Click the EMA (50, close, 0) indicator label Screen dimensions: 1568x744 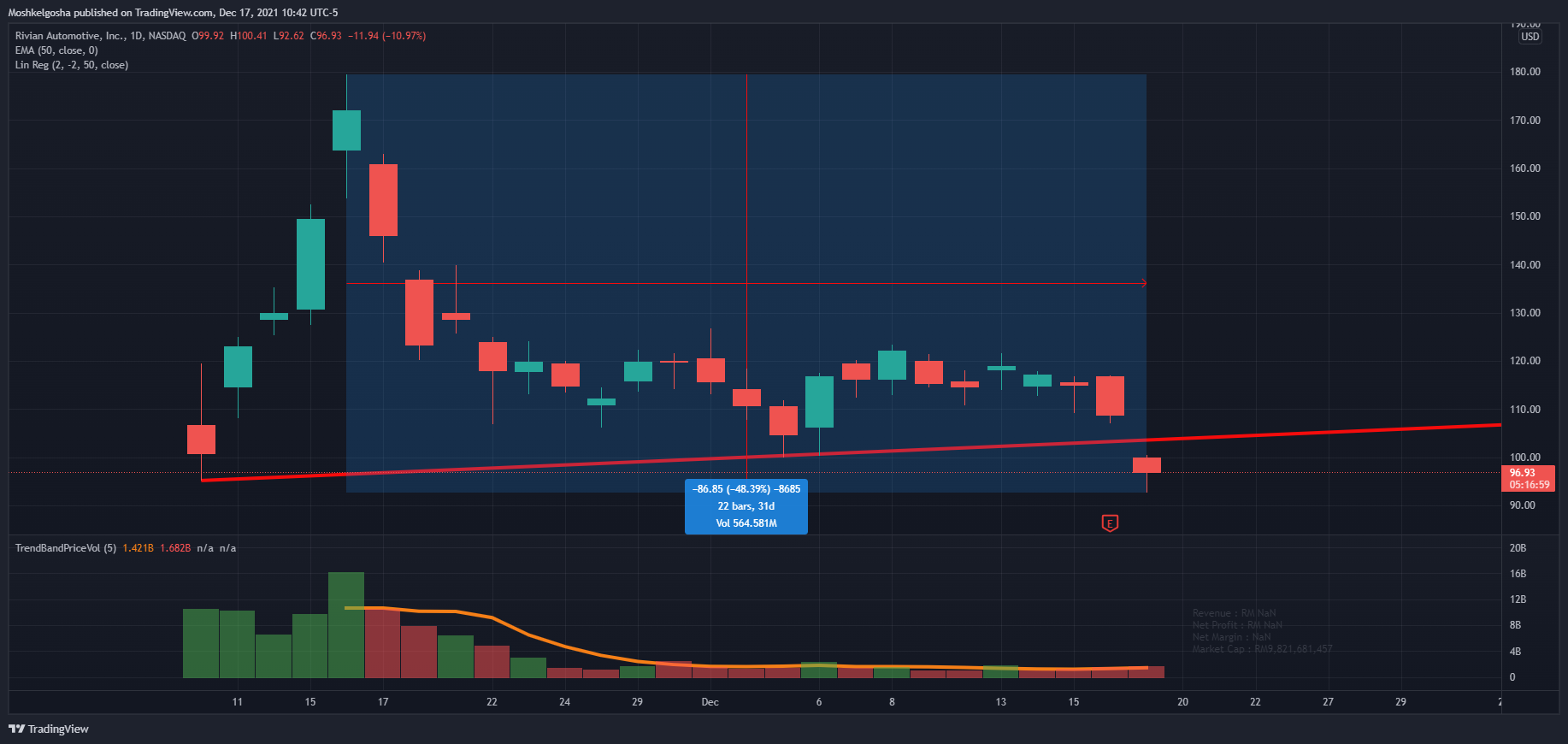click(56, 50)
